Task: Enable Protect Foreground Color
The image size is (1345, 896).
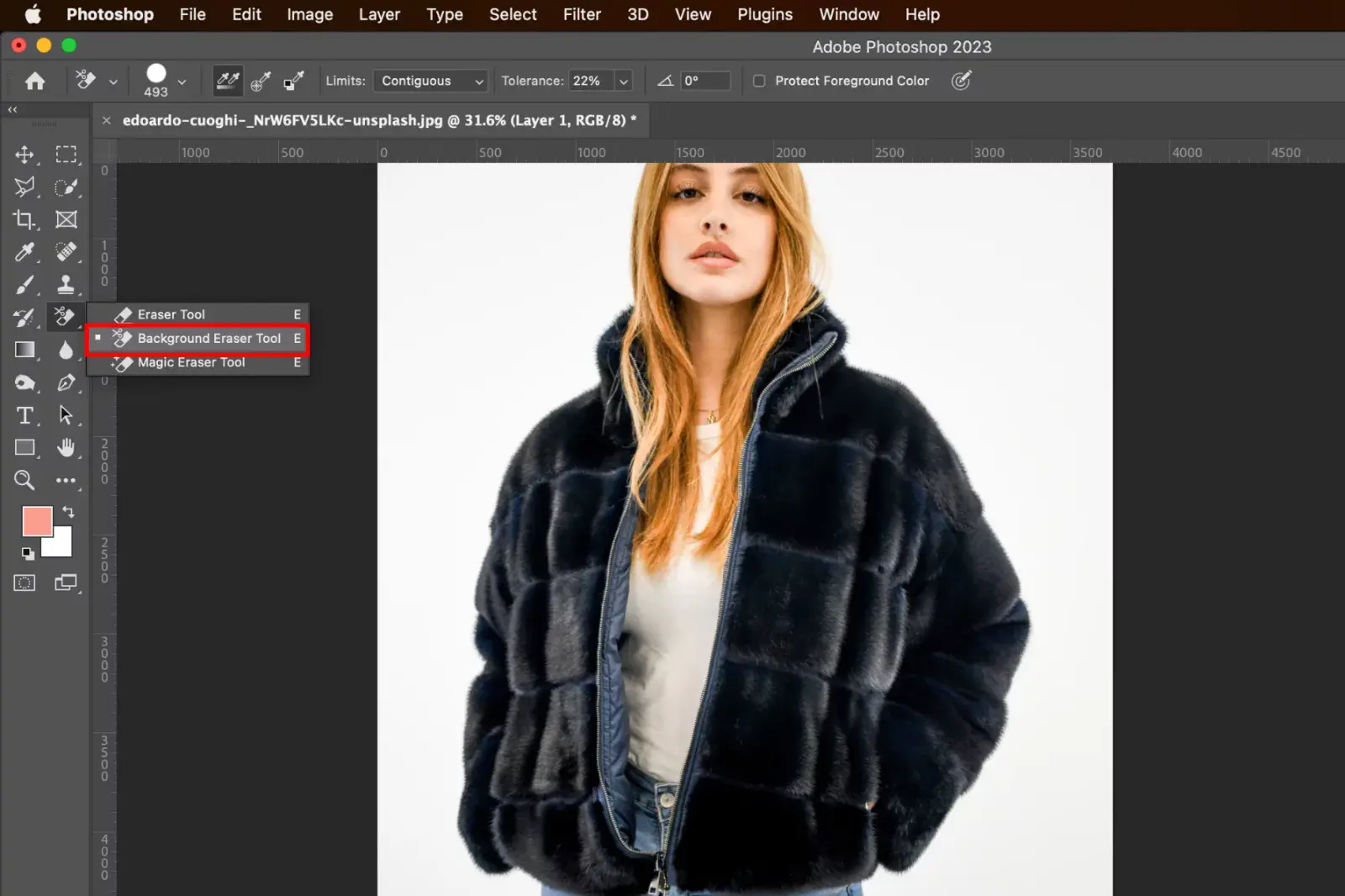Action: click(x=759, y=81)
